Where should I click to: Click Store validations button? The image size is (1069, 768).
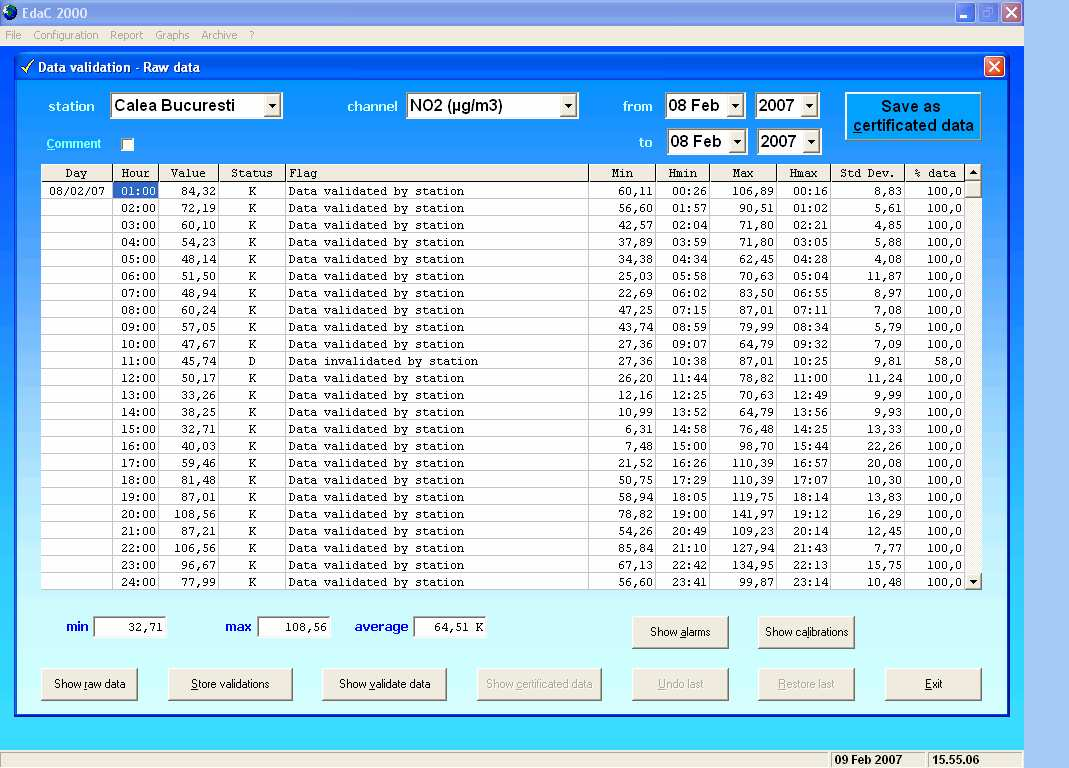tap(230, 683)
